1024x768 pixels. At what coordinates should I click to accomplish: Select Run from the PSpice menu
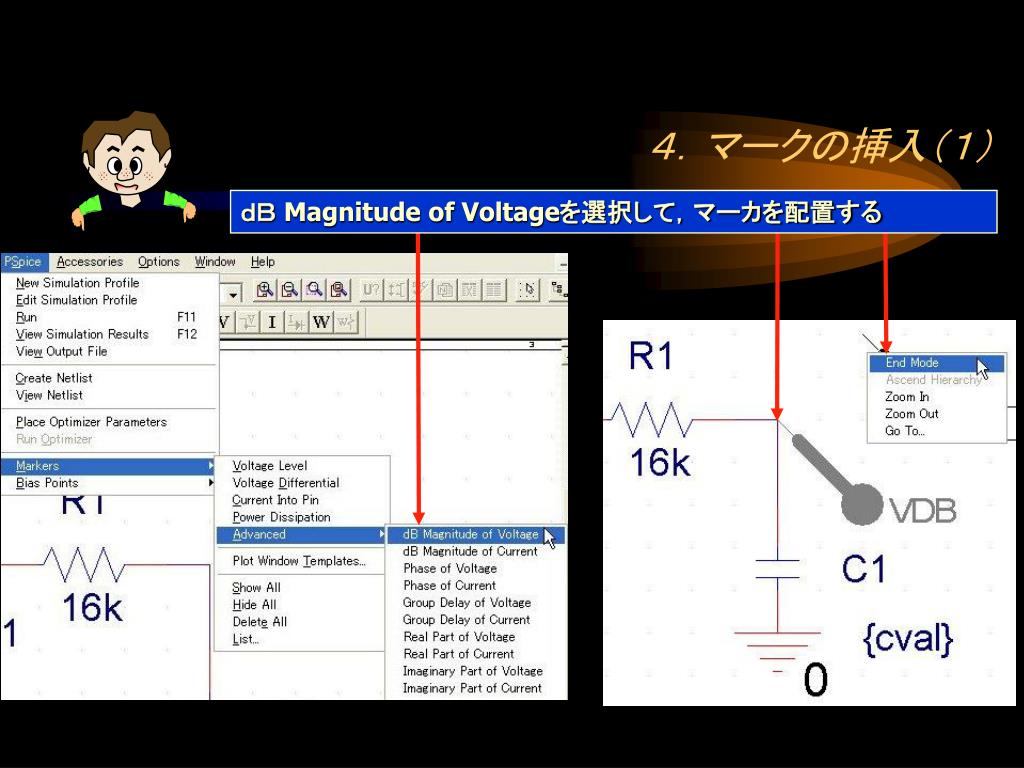[x=110, y=317]
